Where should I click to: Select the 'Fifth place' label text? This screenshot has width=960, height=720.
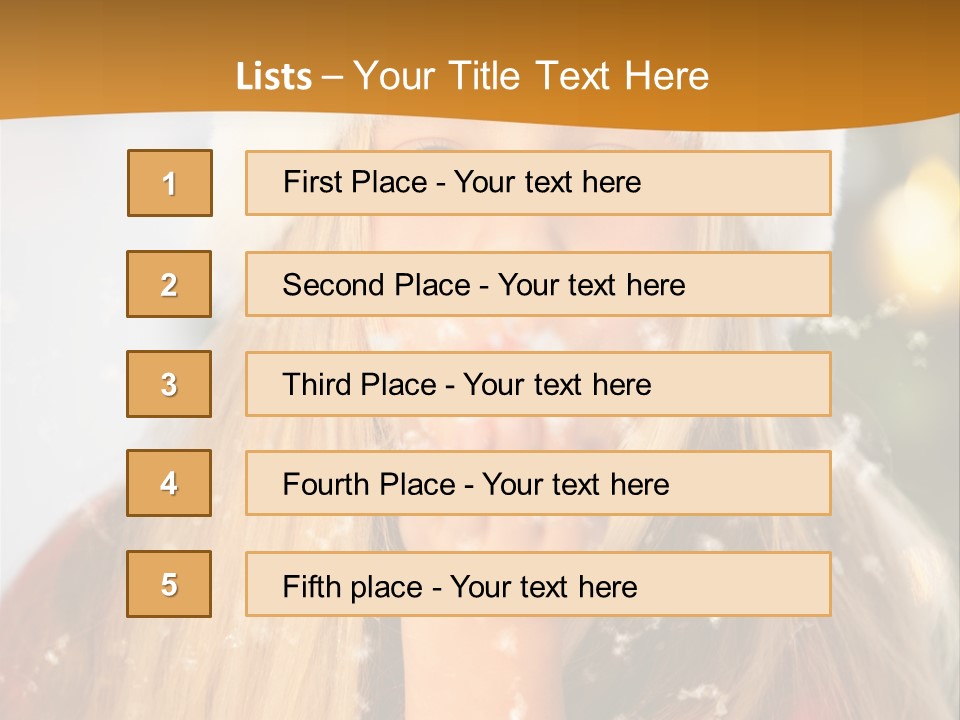pos(352,586)
